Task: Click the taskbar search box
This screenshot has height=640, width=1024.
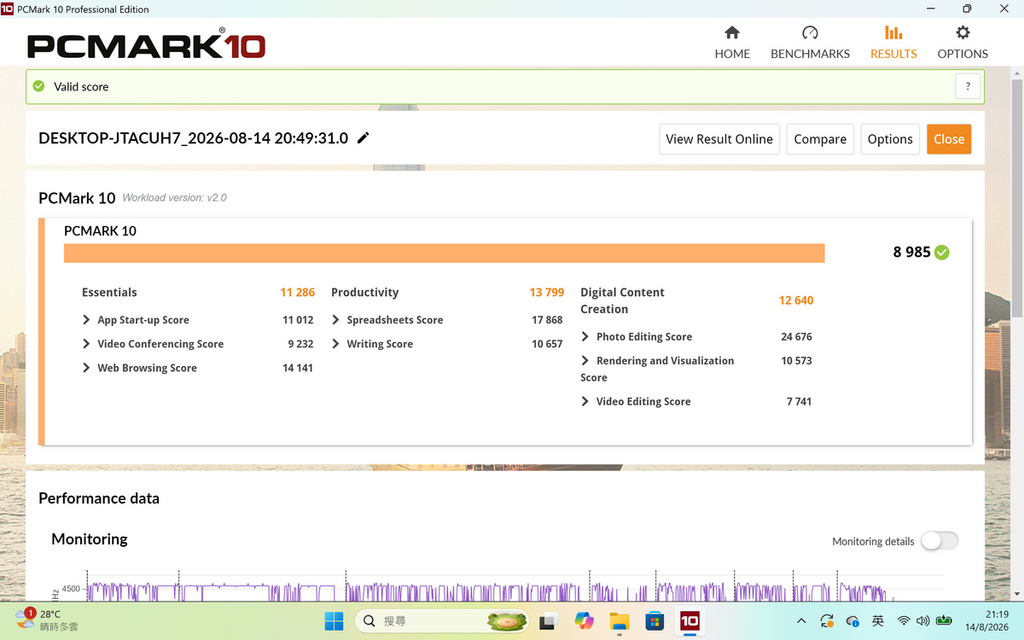Action: tap(441, 621)
